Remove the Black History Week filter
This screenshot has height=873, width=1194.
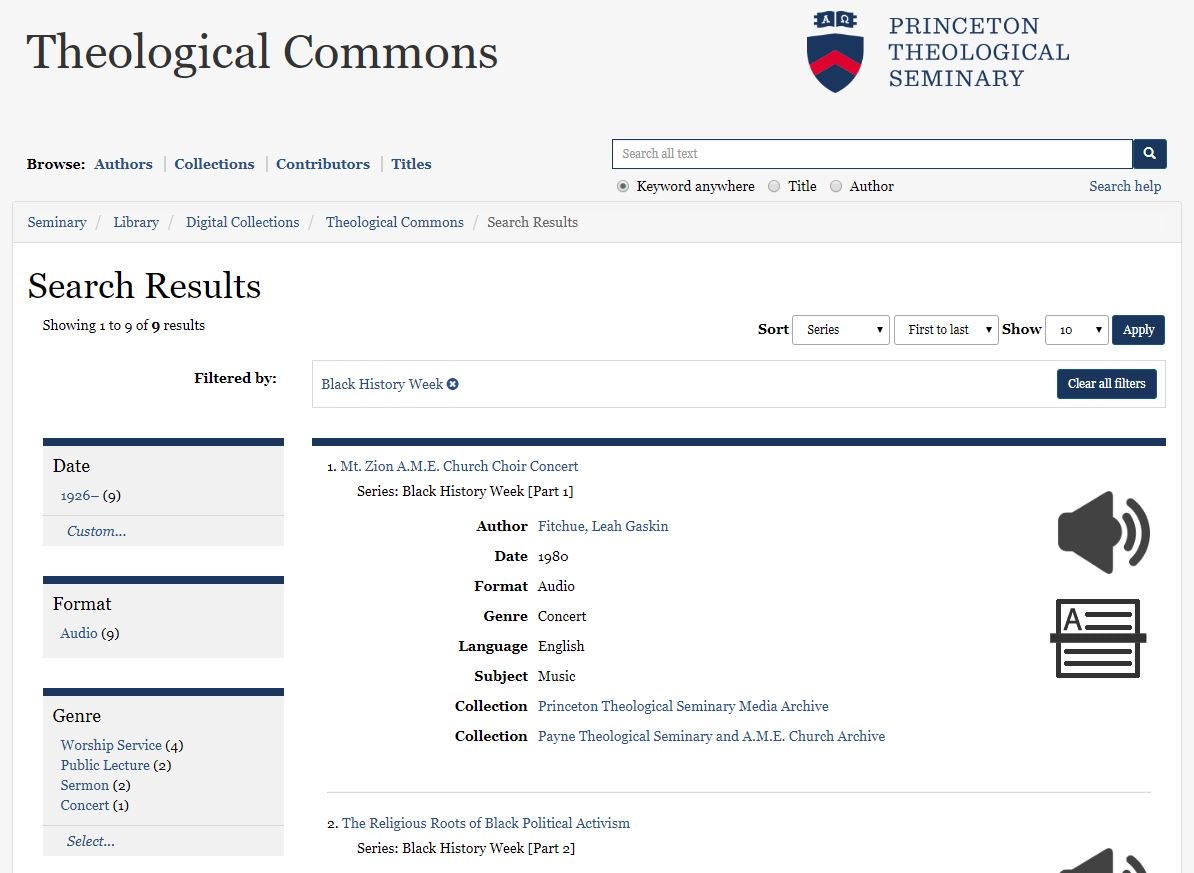pyautogui.click(x=452, y=384)
